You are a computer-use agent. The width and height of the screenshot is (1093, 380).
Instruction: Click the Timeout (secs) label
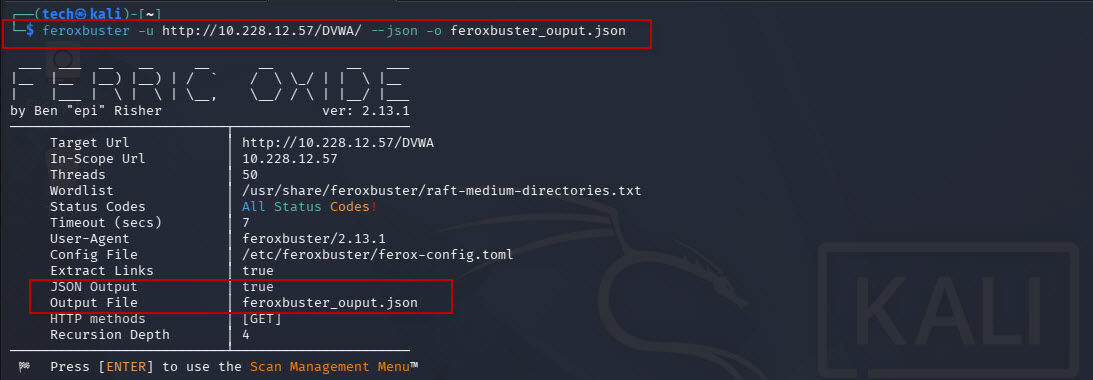(x=106, y=223)
